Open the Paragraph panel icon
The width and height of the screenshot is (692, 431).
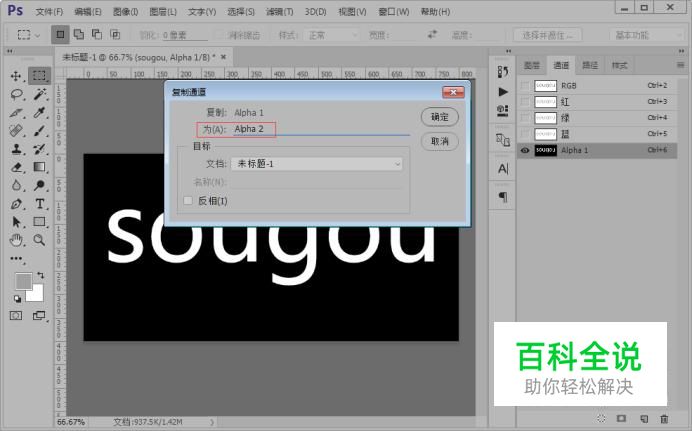503,197
